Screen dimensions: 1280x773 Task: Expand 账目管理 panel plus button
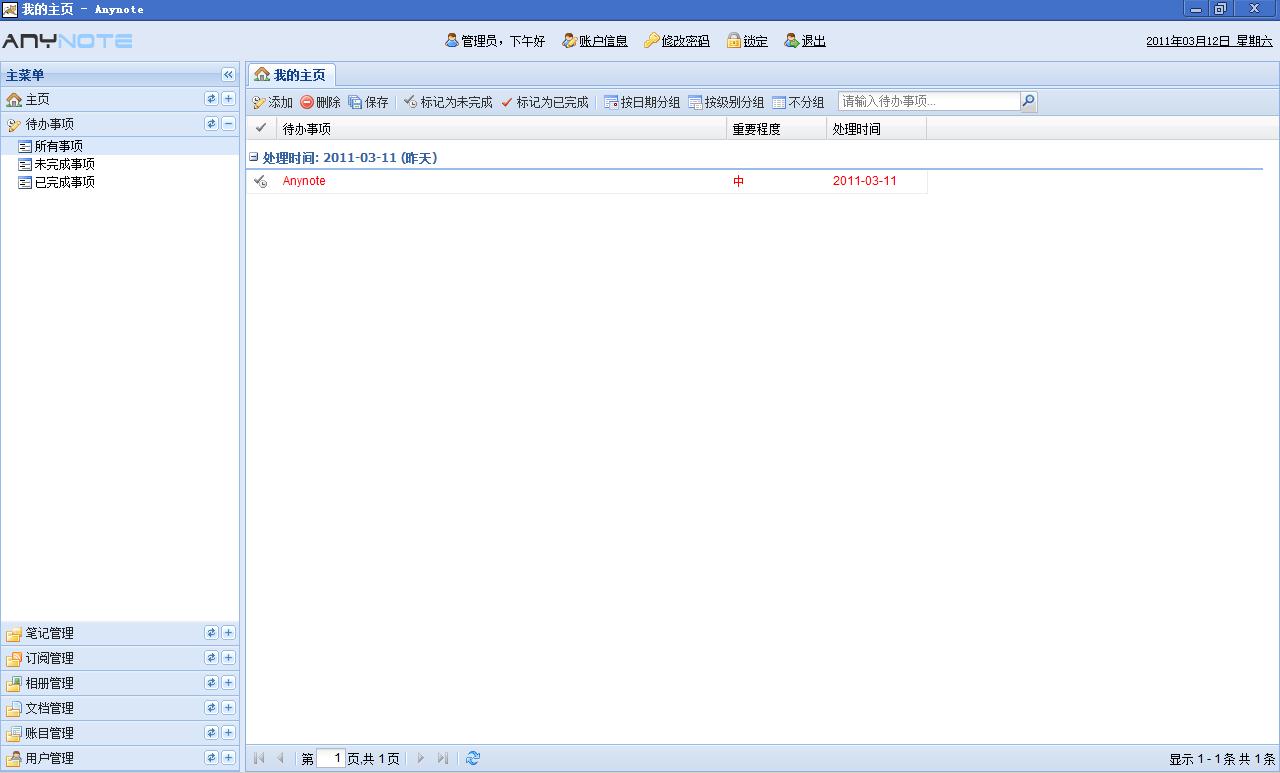[228, 732]
